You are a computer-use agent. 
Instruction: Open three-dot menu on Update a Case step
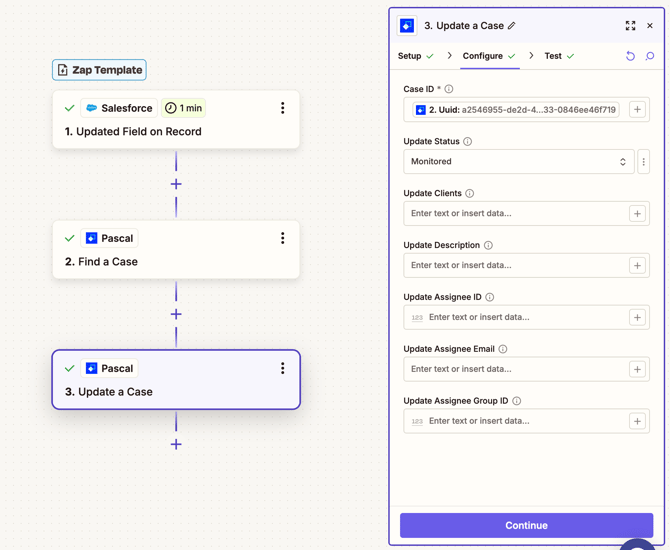[x=282, y=368]
